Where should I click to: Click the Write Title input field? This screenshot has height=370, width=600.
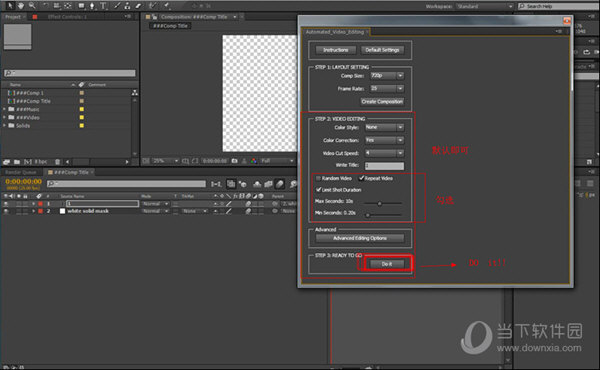pyautogui.click(x=384, y=166)
